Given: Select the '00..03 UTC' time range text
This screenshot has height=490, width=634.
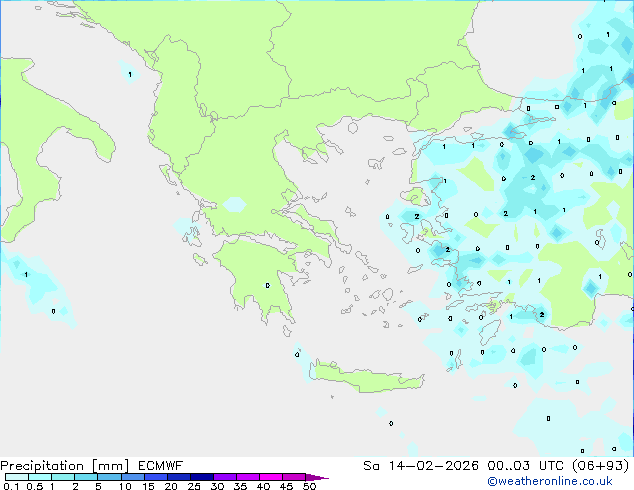Looking at the screenshot, I should [525, 466].
